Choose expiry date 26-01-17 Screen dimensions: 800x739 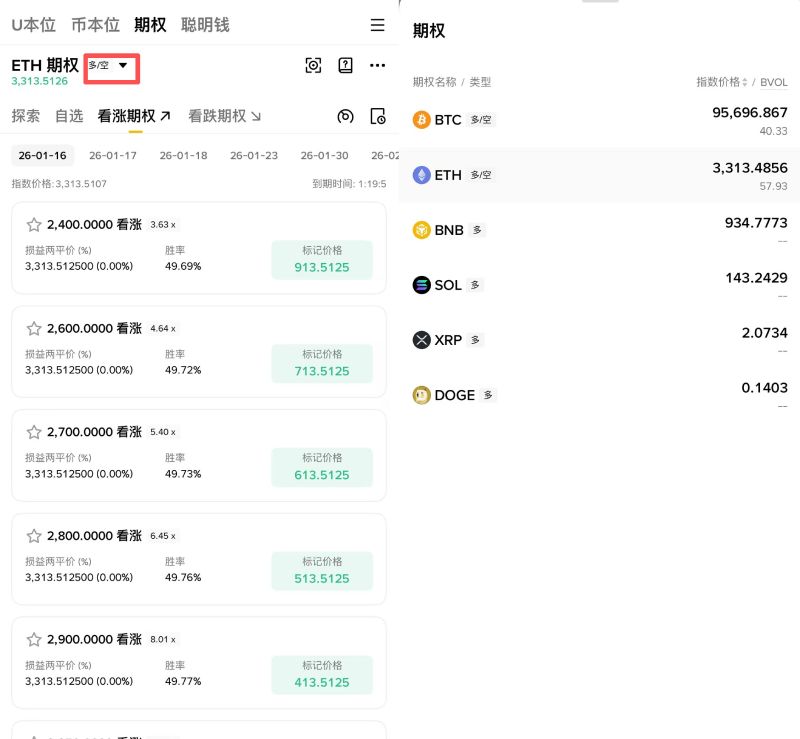click(113, 155)
